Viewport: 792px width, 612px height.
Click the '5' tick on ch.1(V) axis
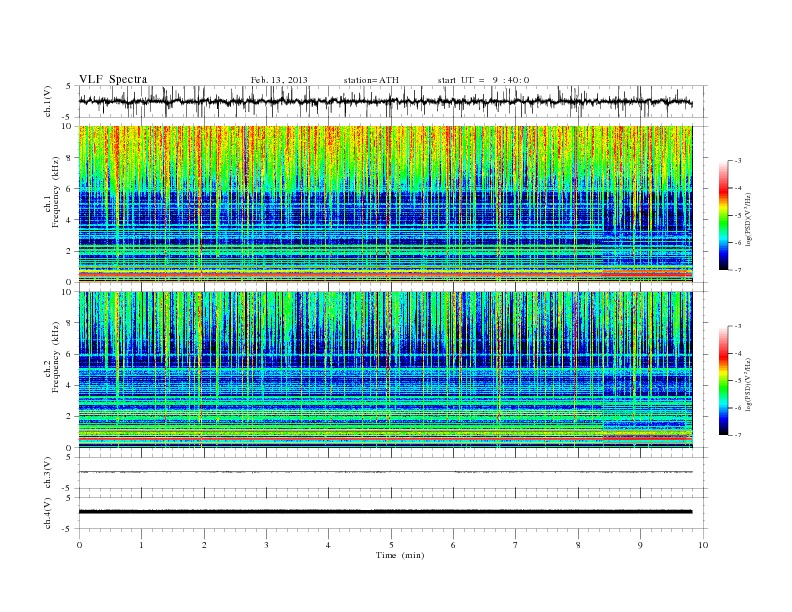coord(69,86)
